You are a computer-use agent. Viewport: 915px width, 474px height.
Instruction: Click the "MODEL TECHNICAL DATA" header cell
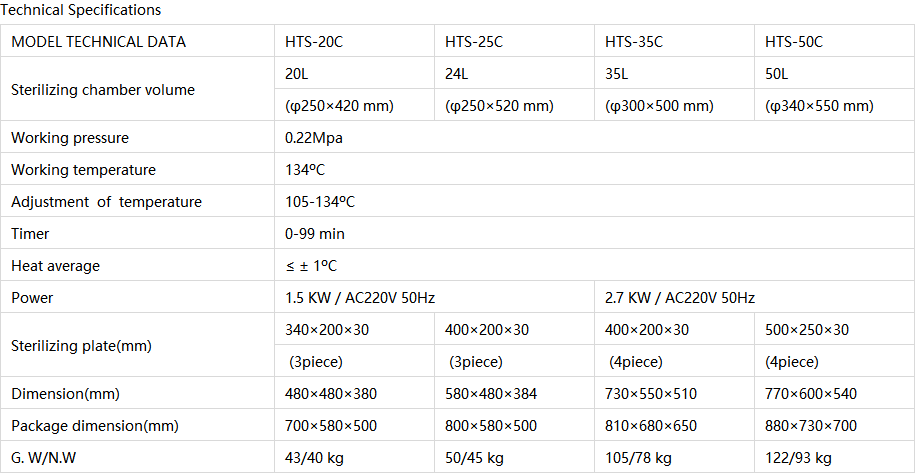point(98,42)
